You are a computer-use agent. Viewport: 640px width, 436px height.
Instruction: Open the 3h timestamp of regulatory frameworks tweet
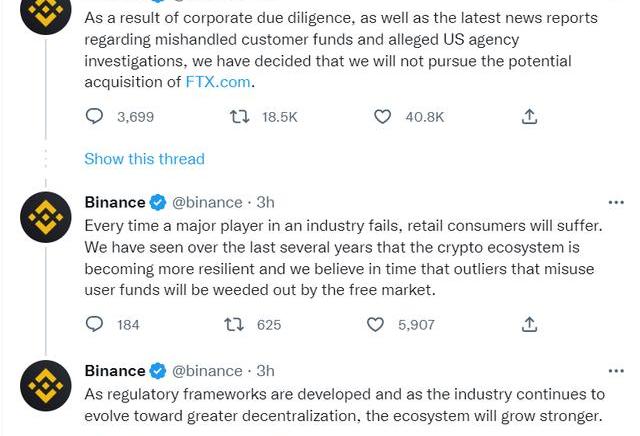(265, 371)
